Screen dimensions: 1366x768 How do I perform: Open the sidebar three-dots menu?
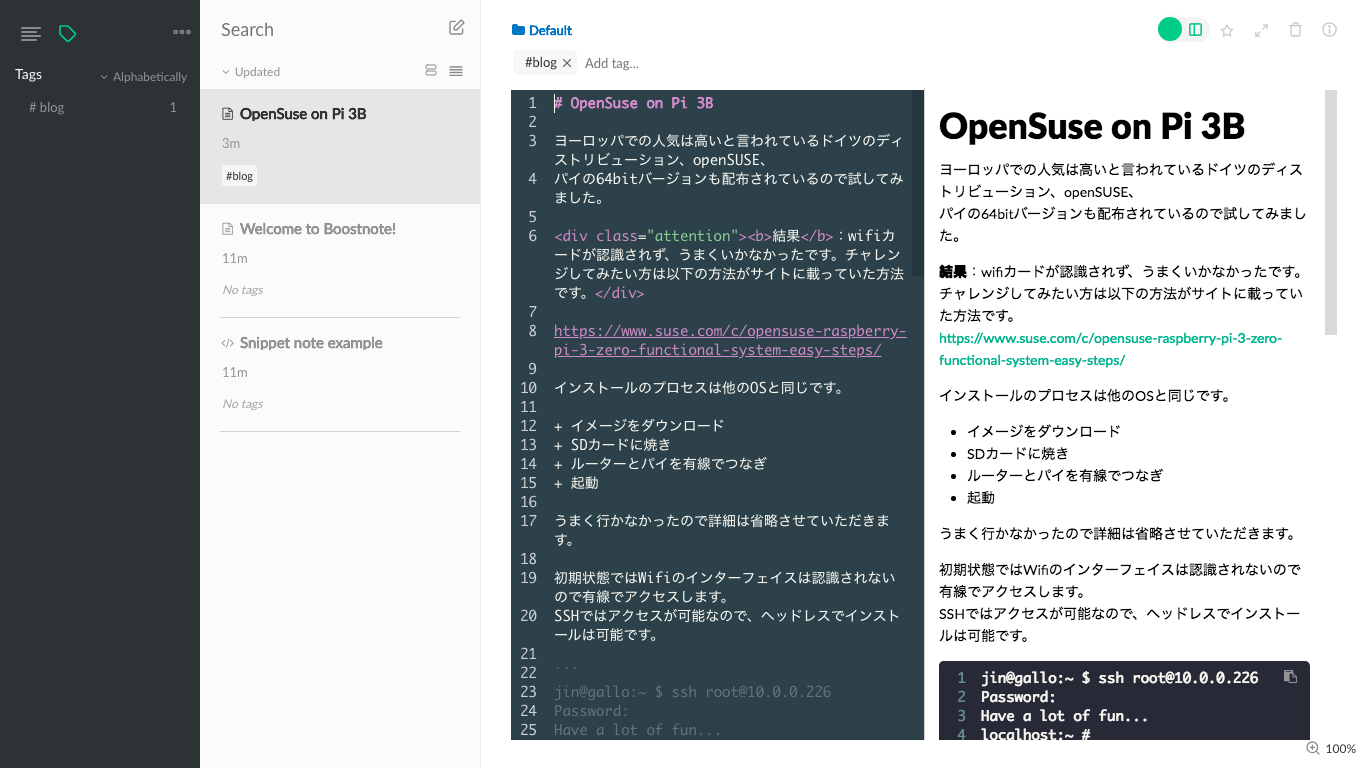[x=181, y=32]
